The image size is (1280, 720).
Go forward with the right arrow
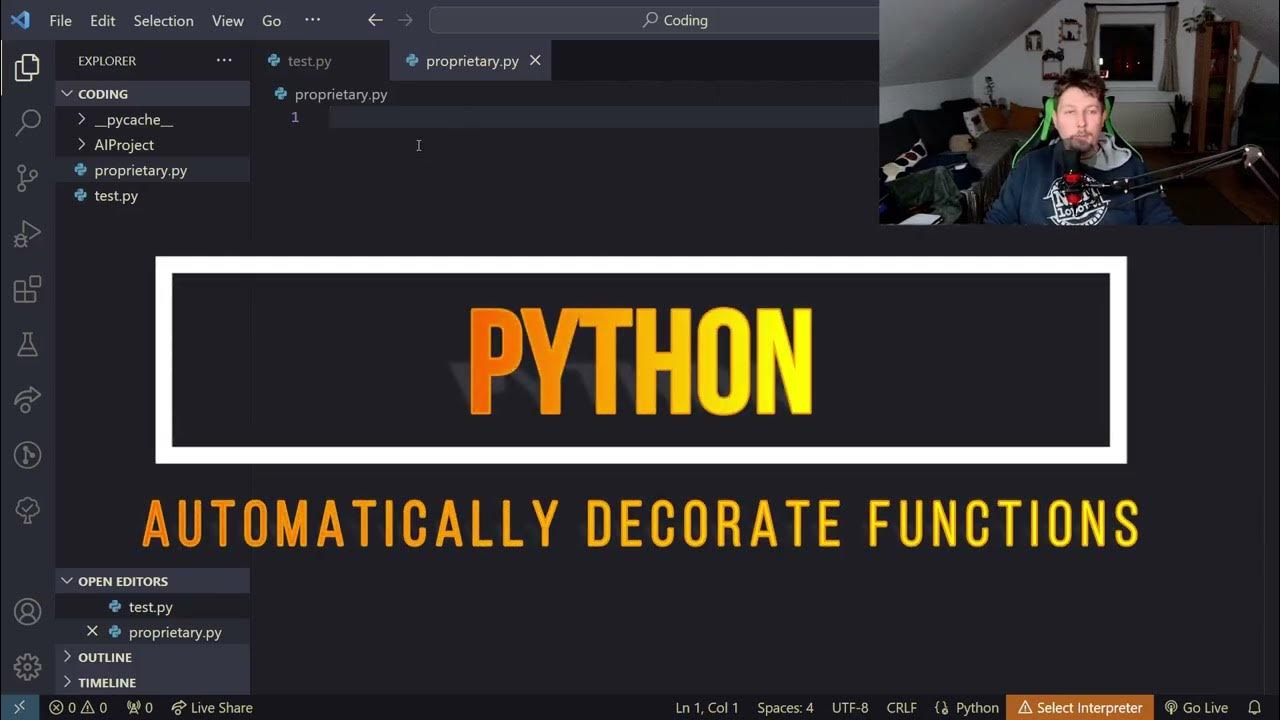coord(405,20)
